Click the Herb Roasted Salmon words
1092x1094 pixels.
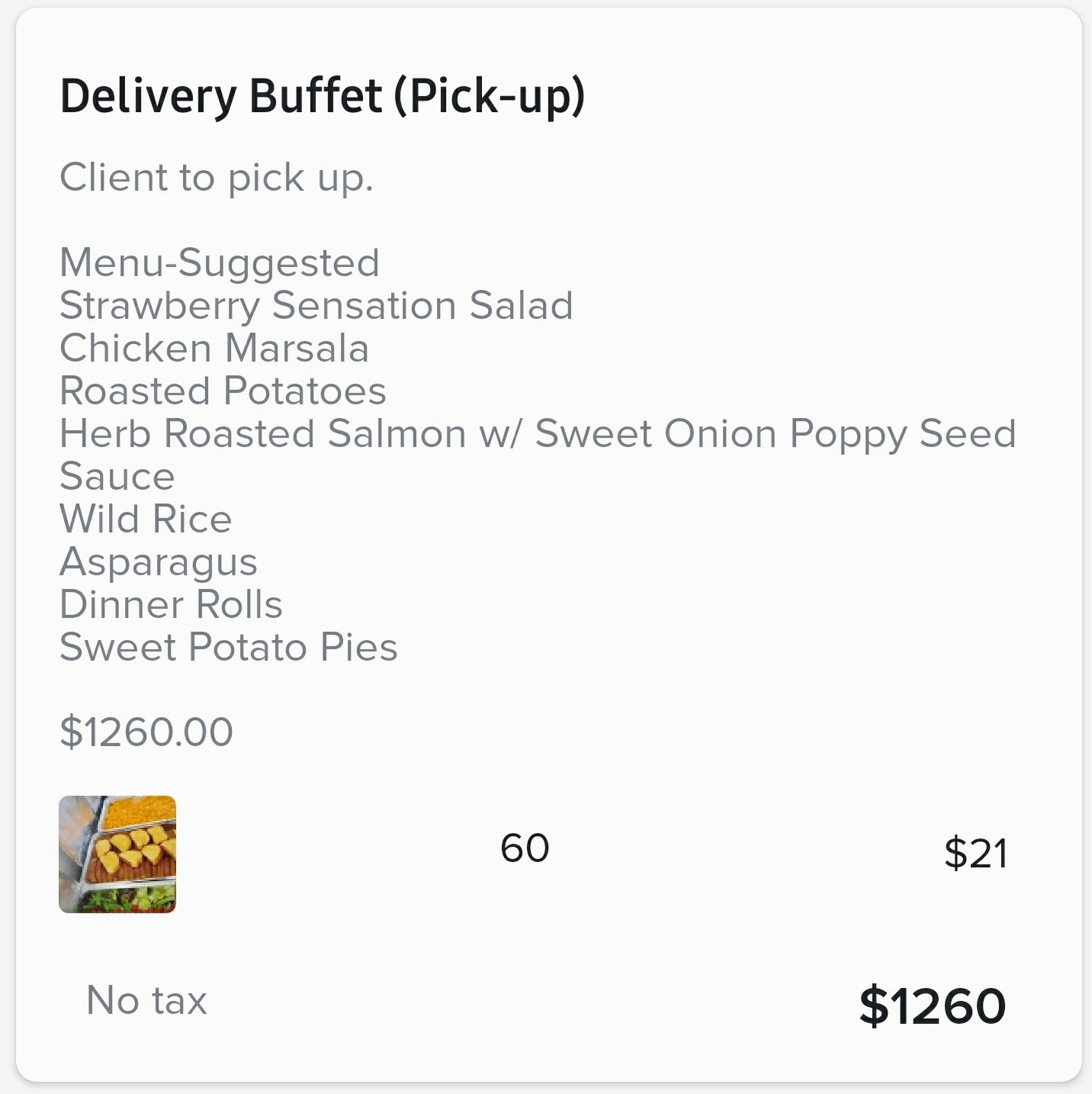pos(262,433)
